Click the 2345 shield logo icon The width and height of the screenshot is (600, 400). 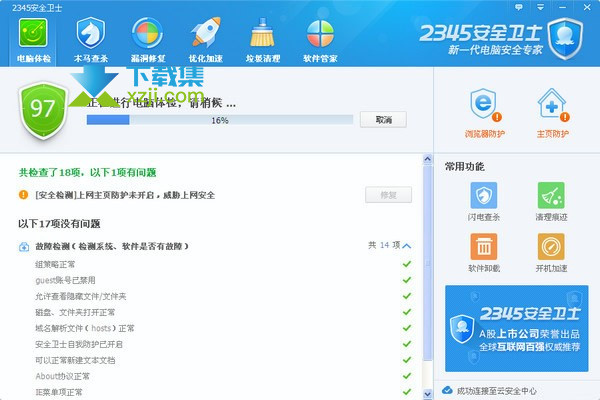click(x=565, y=39)
